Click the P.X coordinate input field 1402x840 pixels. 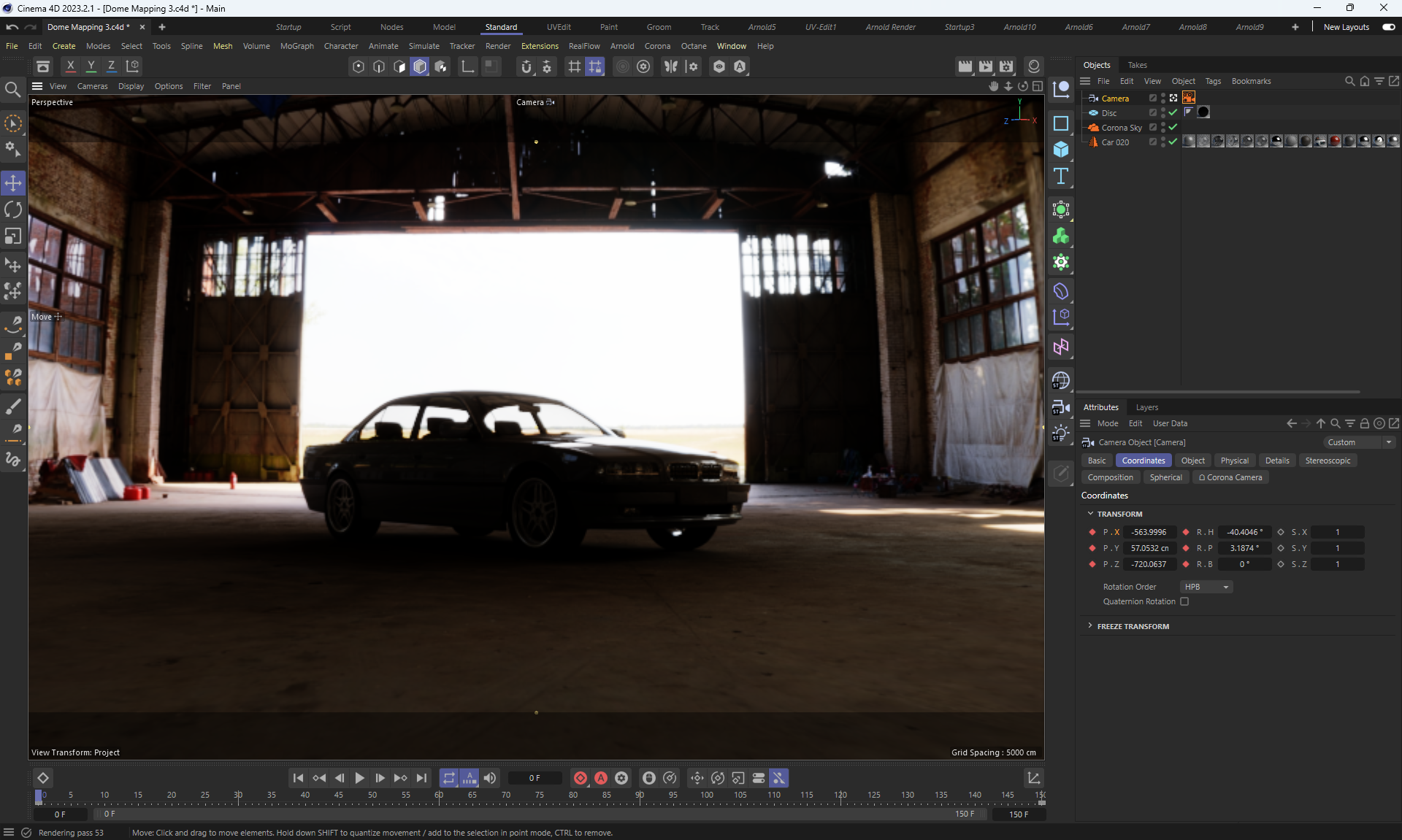coord(1149,532)
